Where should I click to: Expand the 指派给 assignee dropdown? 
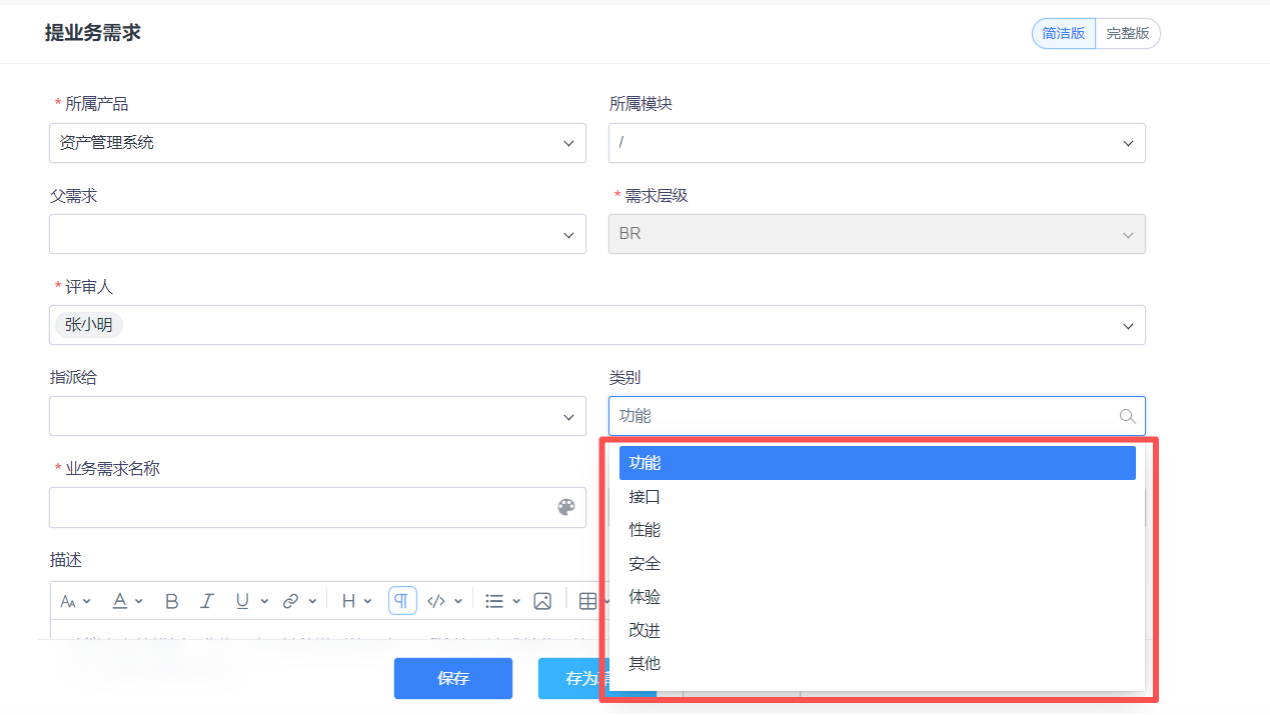coord(317,416)
